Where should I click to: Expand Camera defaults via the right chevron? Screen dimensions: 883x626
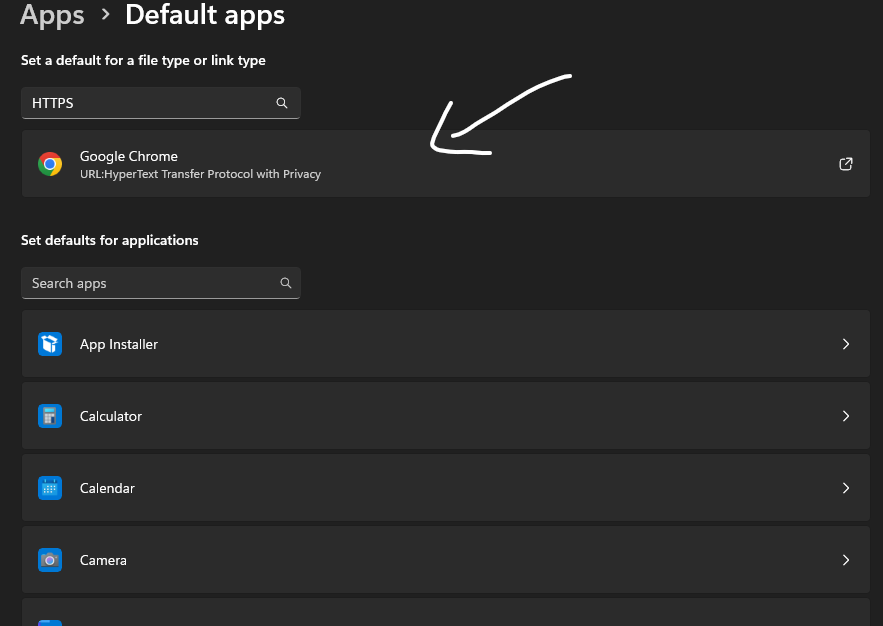845,560
